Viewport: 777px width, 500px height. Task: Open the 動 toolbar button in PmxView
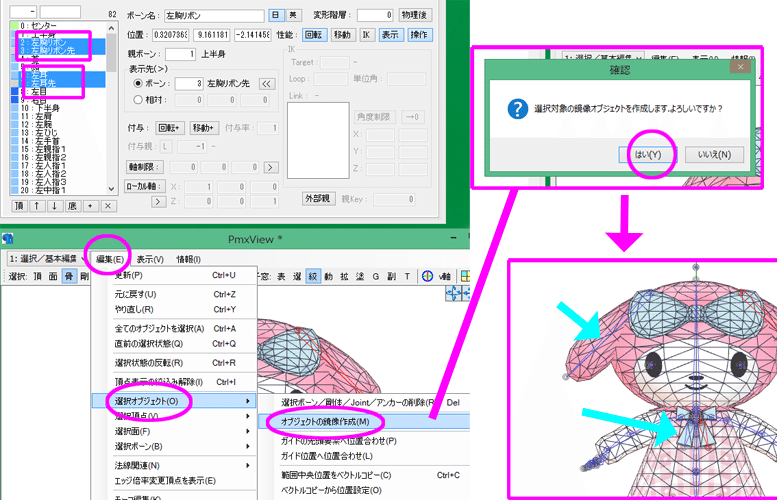click(x=329, y=277)
